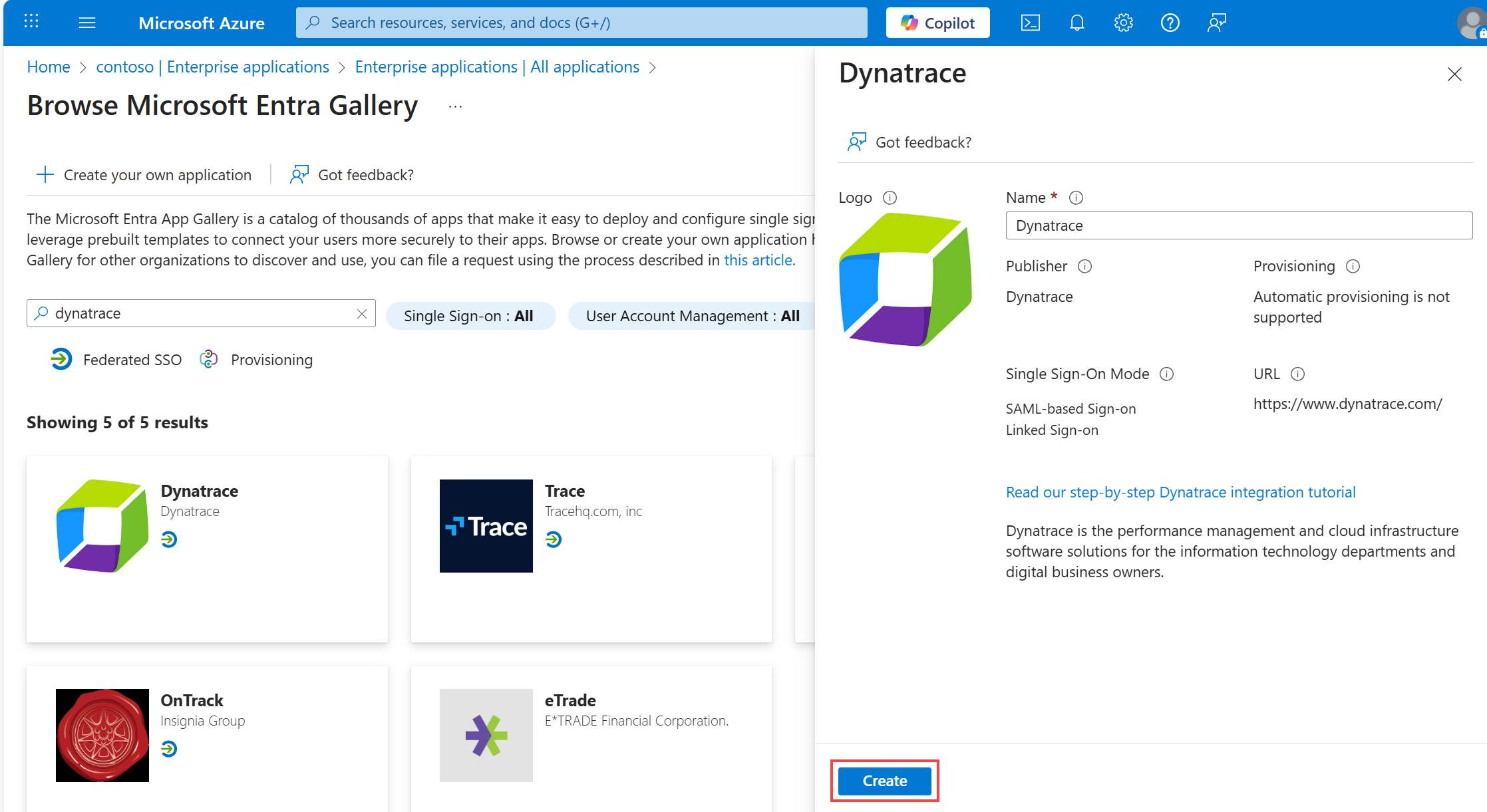Open the Help question mark icon
The image size is (1487, 812).
click(x=1170, y=23)
